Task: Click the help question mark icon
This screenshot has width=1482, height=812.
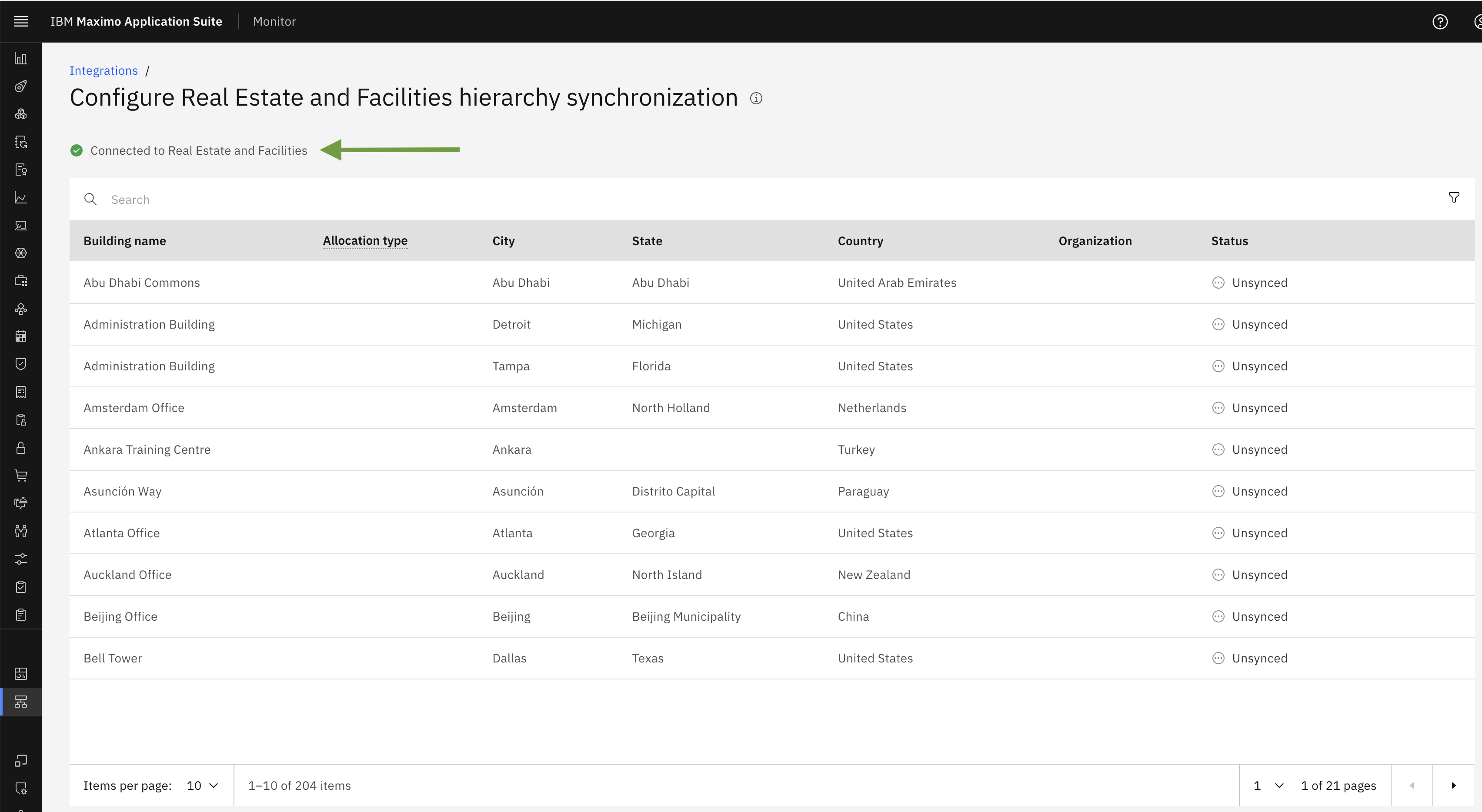Action: tap(1439, 21)
